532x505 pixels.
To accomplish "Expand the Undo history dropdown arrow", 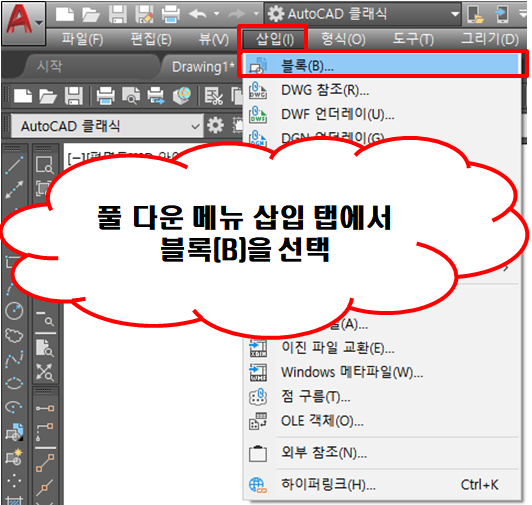I will coord(216,14).
